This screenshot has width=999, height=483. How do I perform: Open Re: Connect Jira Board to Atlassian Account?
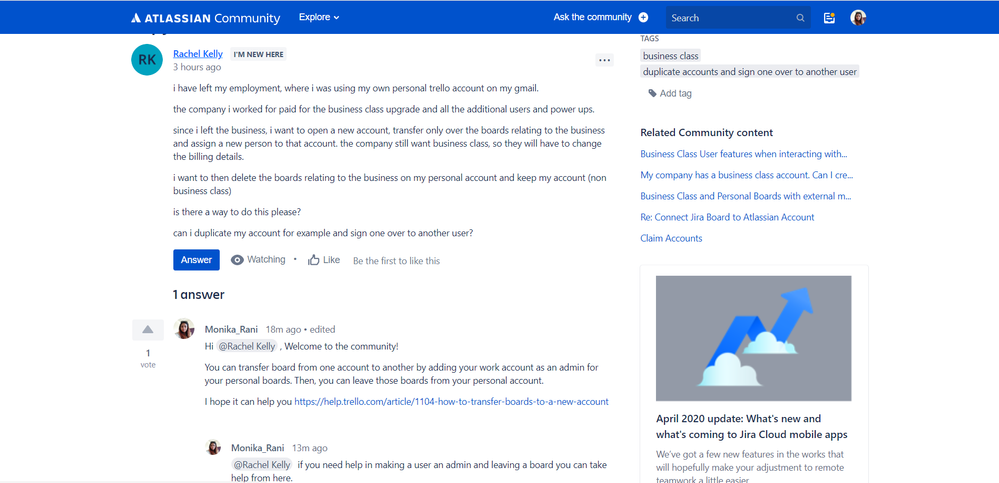point(727,217)
